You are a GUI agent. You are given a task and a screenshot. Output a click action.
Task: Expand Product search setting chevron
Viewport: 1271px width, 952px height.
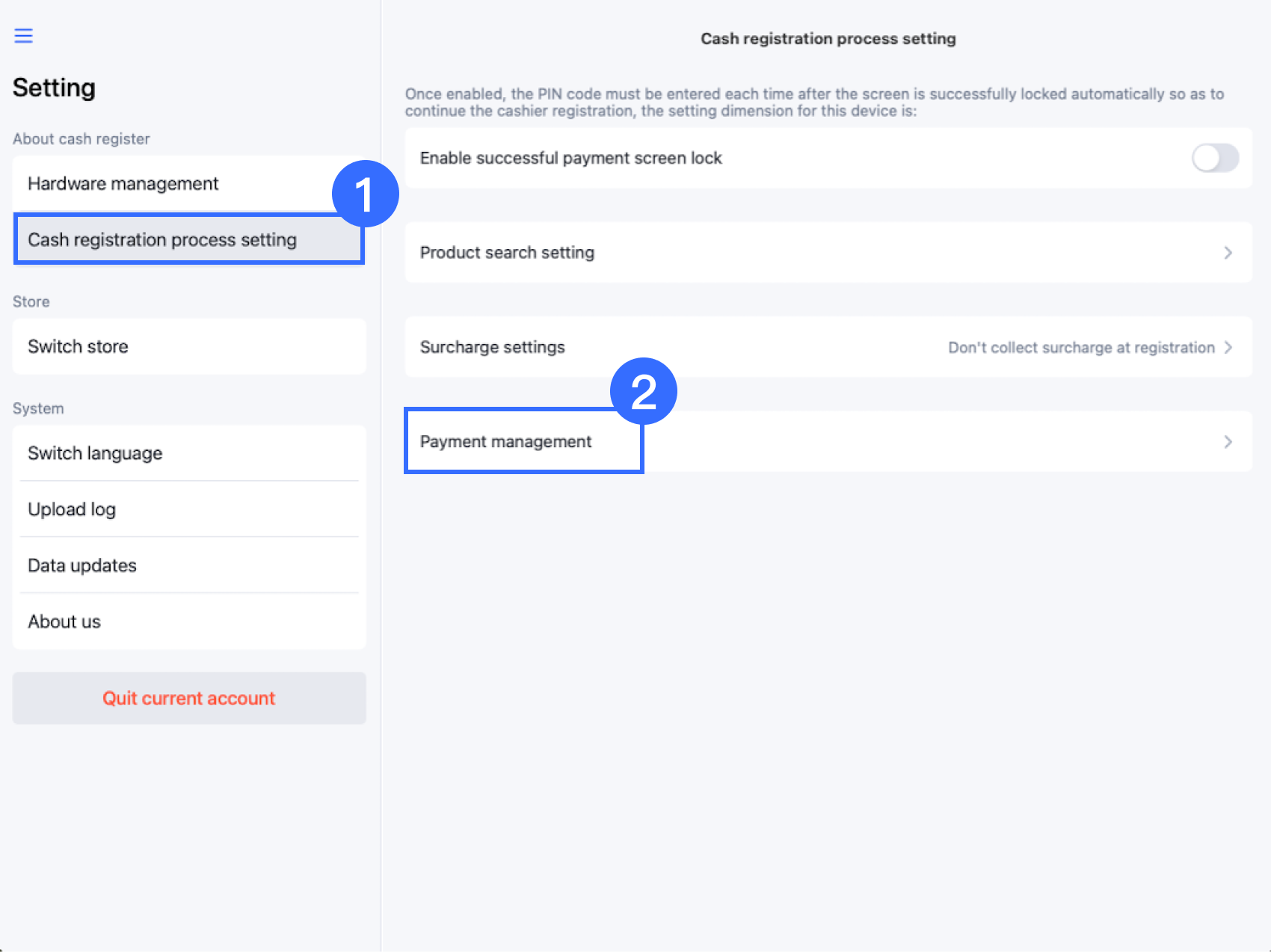tap(1228, 253)
